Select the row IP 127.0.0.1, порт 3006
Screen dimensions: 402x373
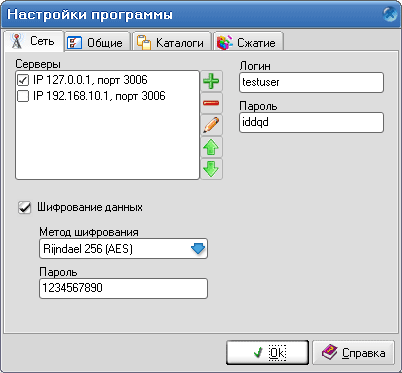tap(107, 80)
